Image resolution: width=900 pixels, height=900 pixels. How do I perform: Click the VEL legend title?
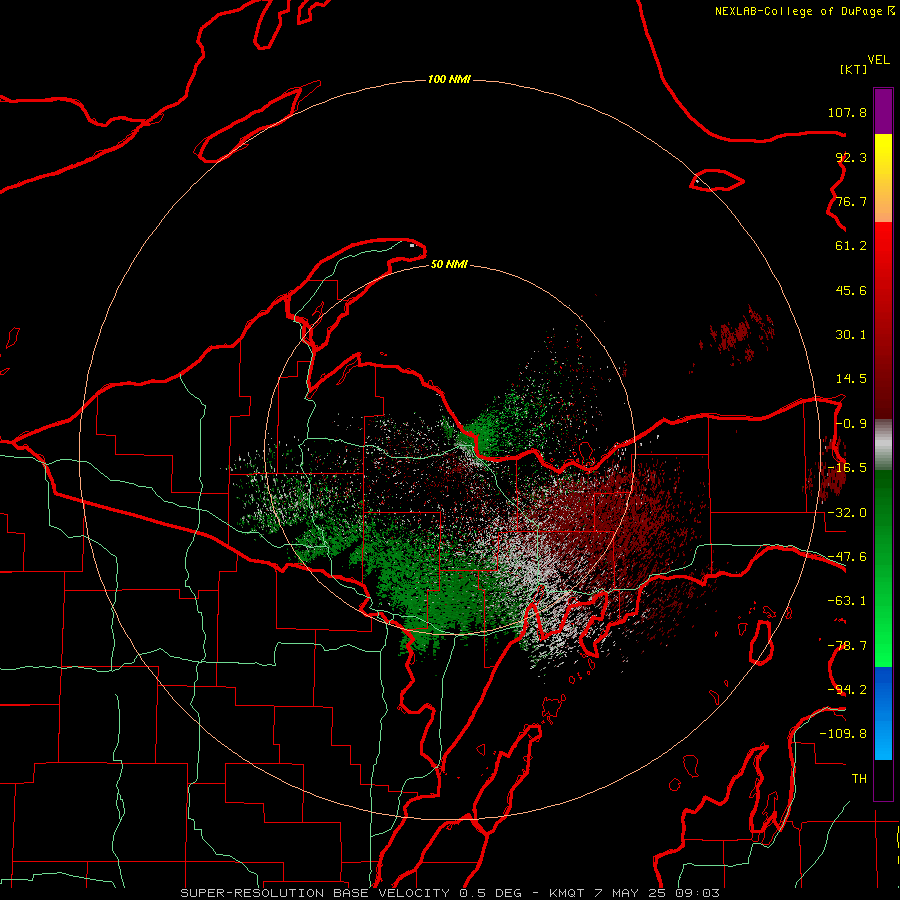(x=878, y=60)
